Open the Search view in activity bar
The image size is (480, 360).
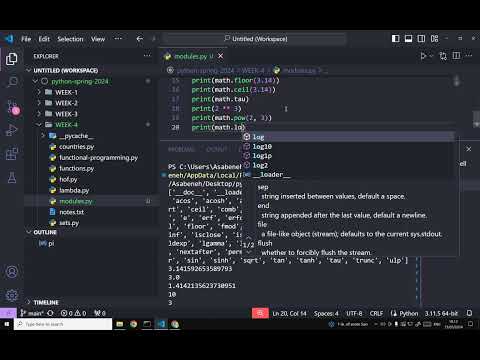[12, 82]
